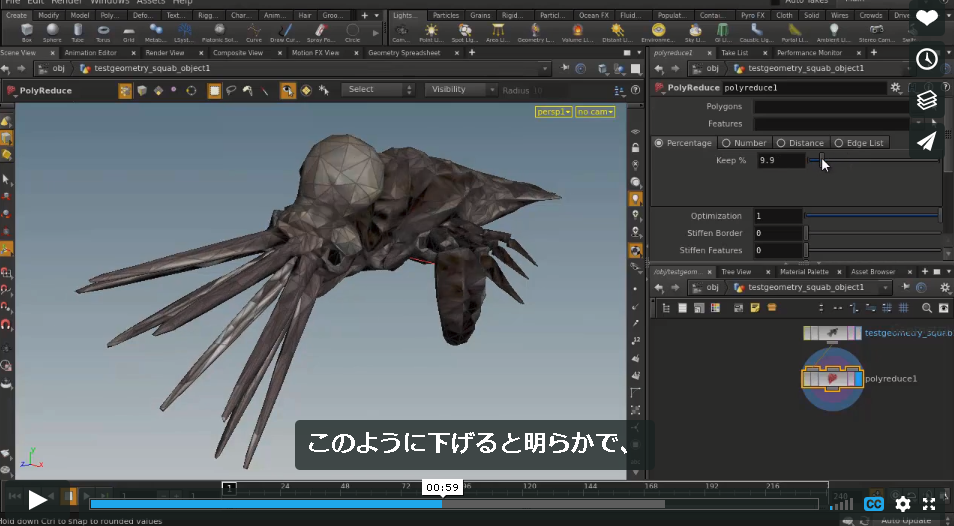
Task: Click the sticky note icon in network toolbar
Action: [755, 308]
